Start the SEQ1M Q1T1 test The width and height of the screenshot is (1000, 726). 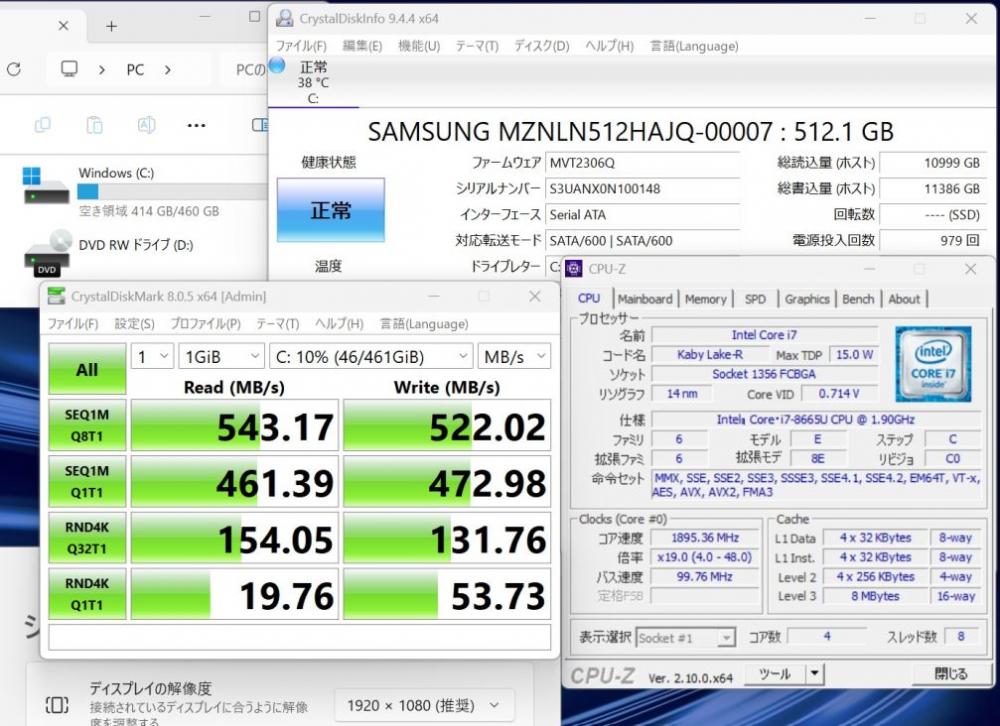pyautogui.click(x=87, y=481)
